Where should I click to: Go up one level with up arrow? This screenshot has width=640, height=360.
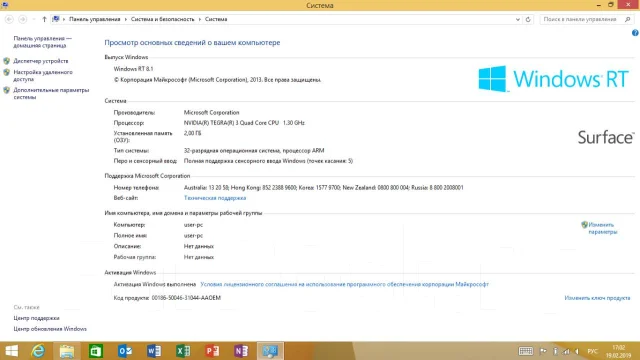(44, 19)
